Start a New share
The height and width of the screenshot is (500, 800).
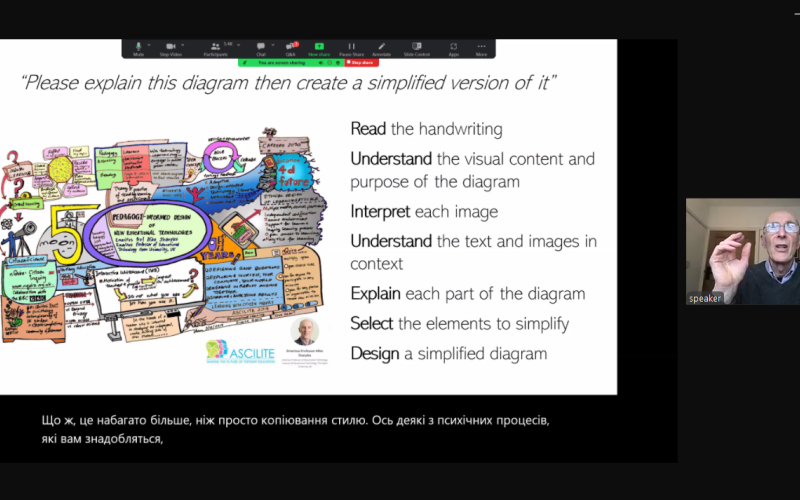tap(319, 48)
